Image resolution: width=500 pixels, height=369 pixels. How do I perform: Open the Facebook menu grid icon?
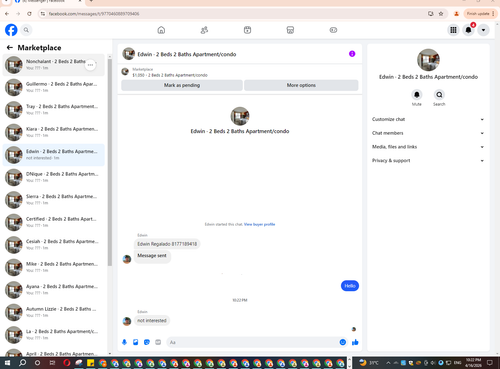(x=453, y=30)
